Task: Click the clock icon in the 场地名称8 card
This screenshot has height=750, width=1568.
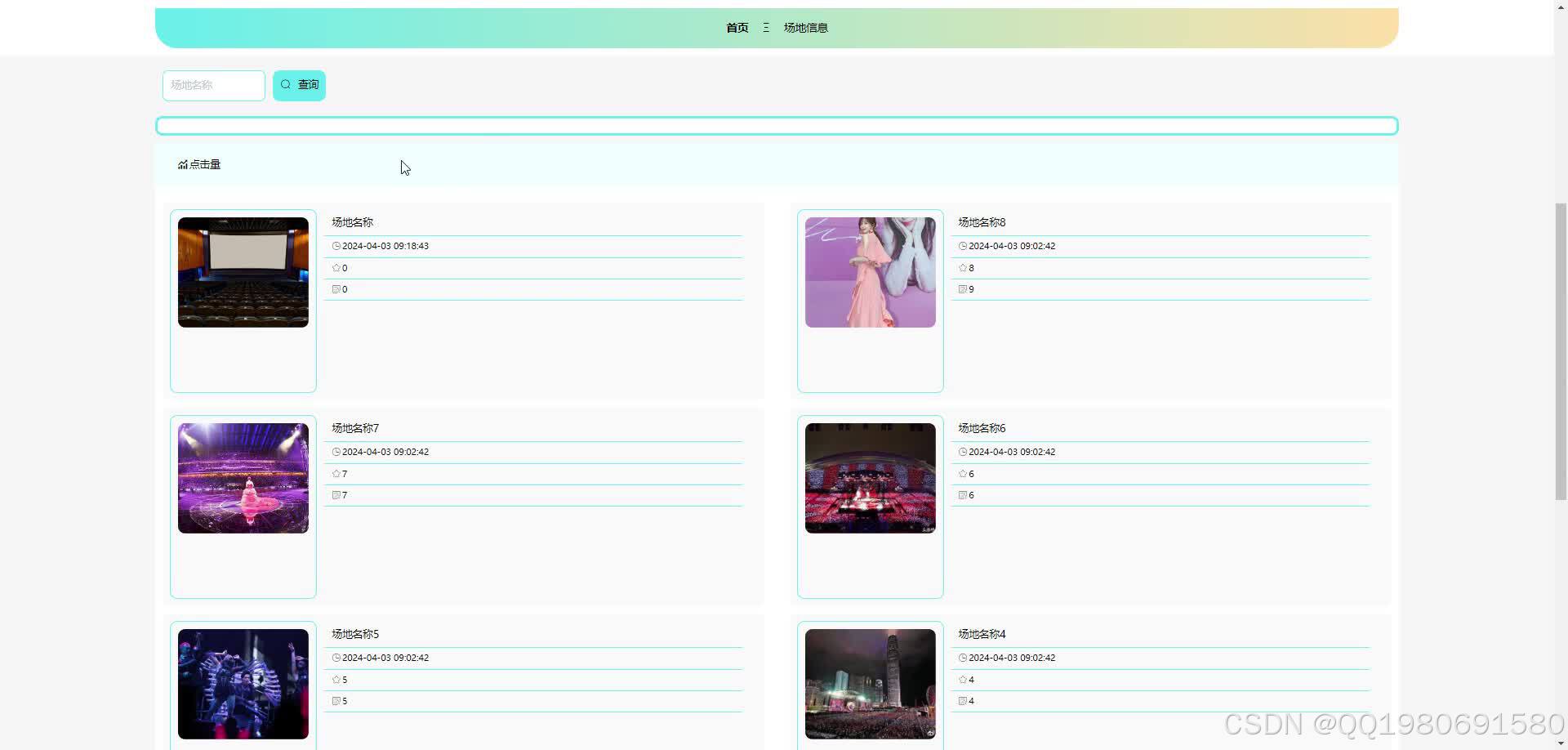Action: click(963, 246)
